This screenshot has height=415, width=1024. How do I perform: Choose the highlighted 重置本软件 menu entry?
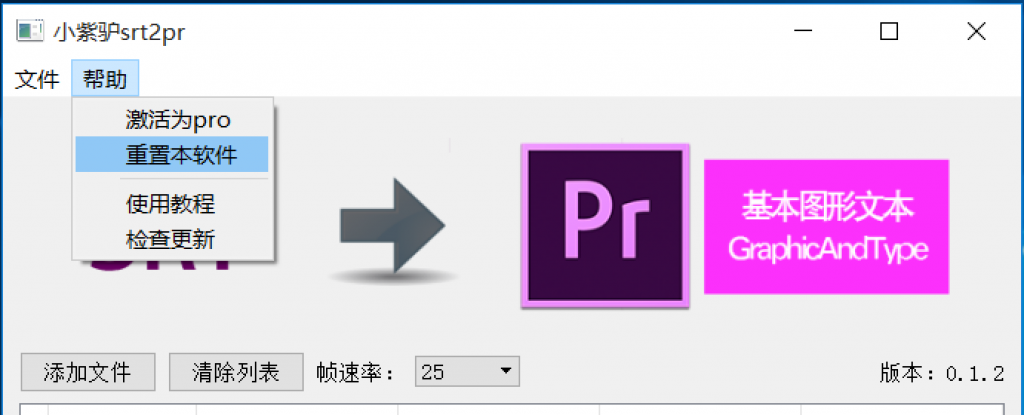(x=172, y=154)
